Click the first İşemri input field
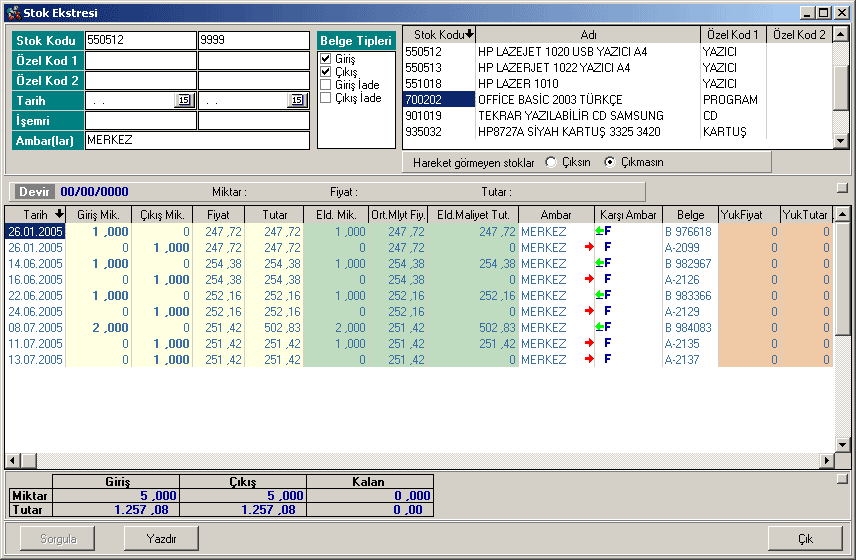Image resolution: width=856 pixels, height=560 pixels. point(141,121)
